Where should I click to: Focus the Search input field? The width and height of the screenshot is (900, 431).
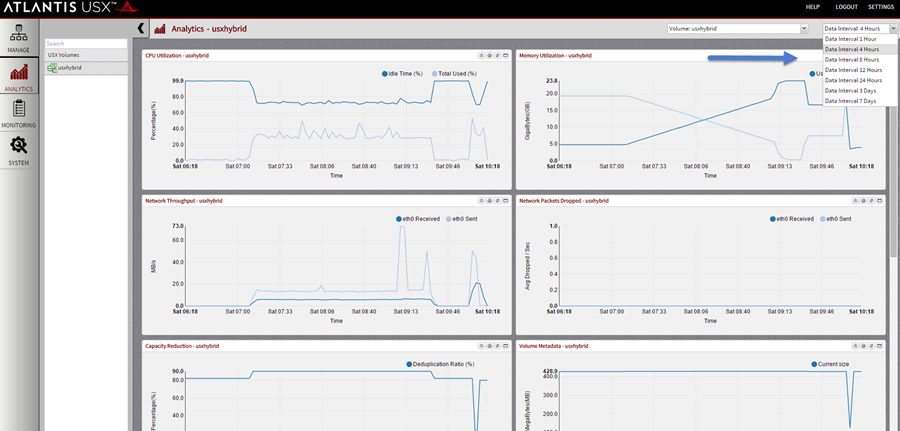86,44
